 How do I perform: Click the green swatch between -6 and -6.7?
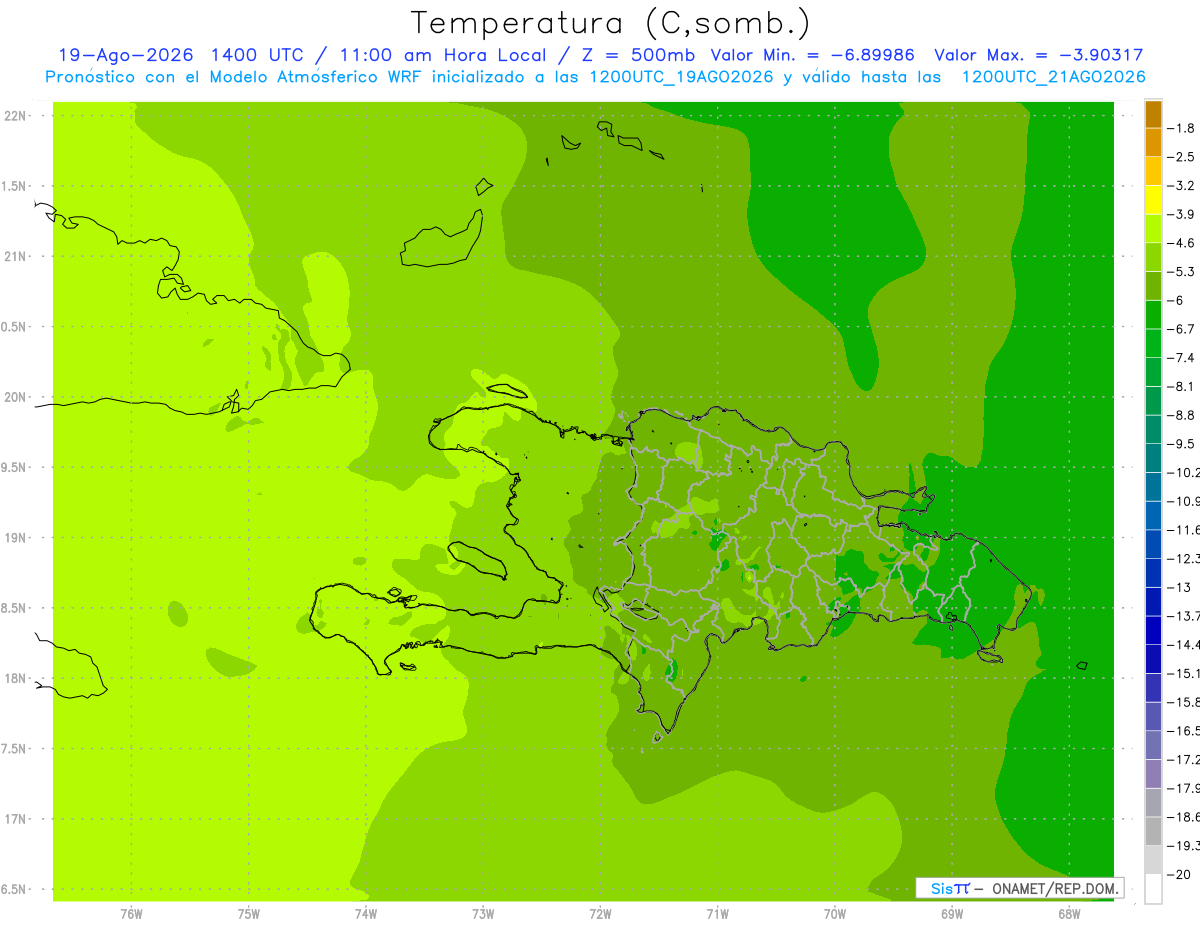coord(1153,315)
